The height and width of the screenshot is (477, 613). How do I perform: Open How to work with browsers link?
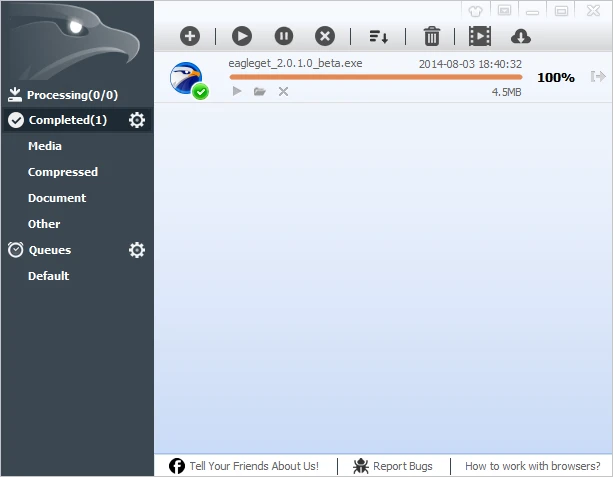coord(532,466)
